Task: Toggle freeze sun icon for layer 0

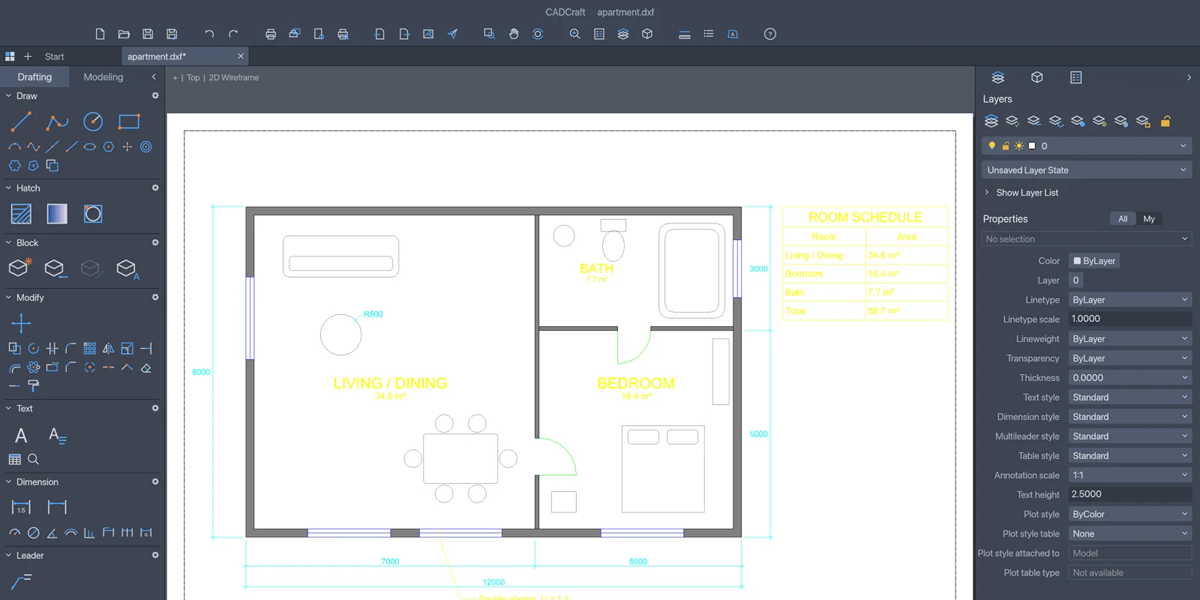Action: pyautogui.click(x=1018, y=146)
